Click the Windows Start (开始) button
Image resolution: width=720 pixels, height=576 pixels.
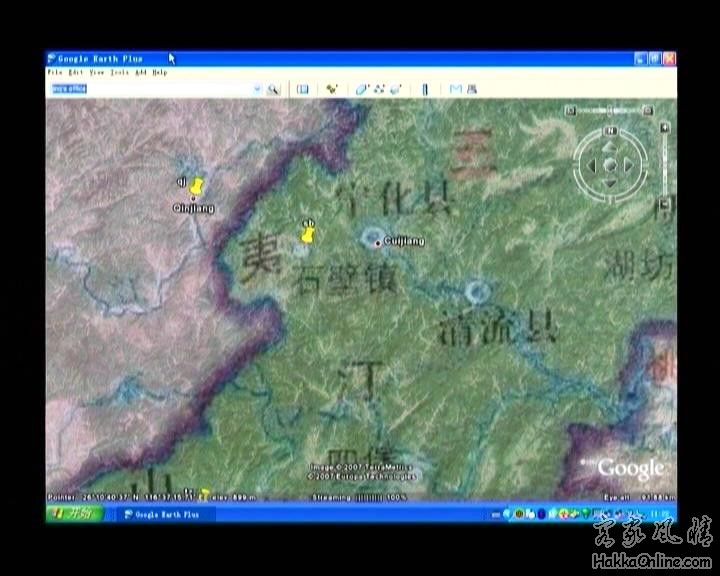(75, 514)
